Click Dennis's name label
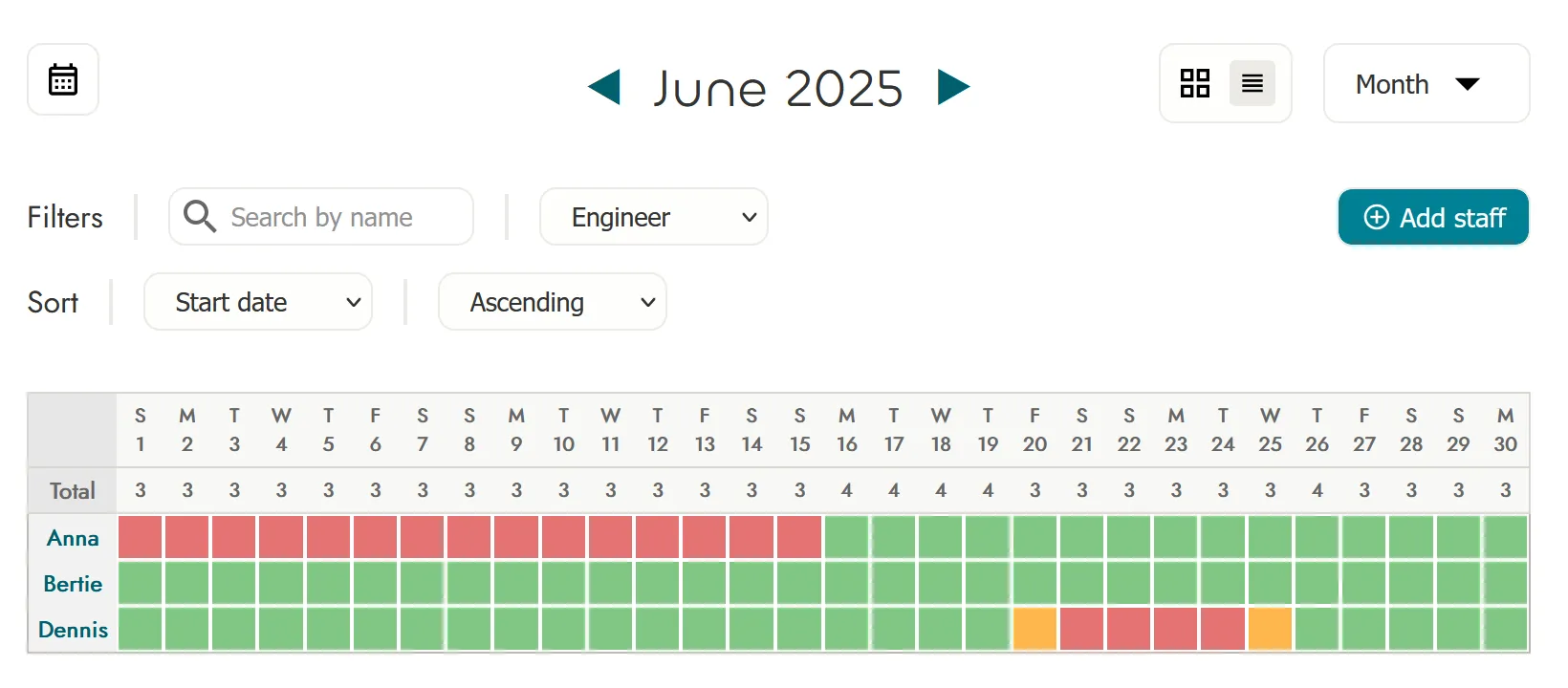Image resolution: width=1568 pixels, height=688 pixels. coord(73,629)
